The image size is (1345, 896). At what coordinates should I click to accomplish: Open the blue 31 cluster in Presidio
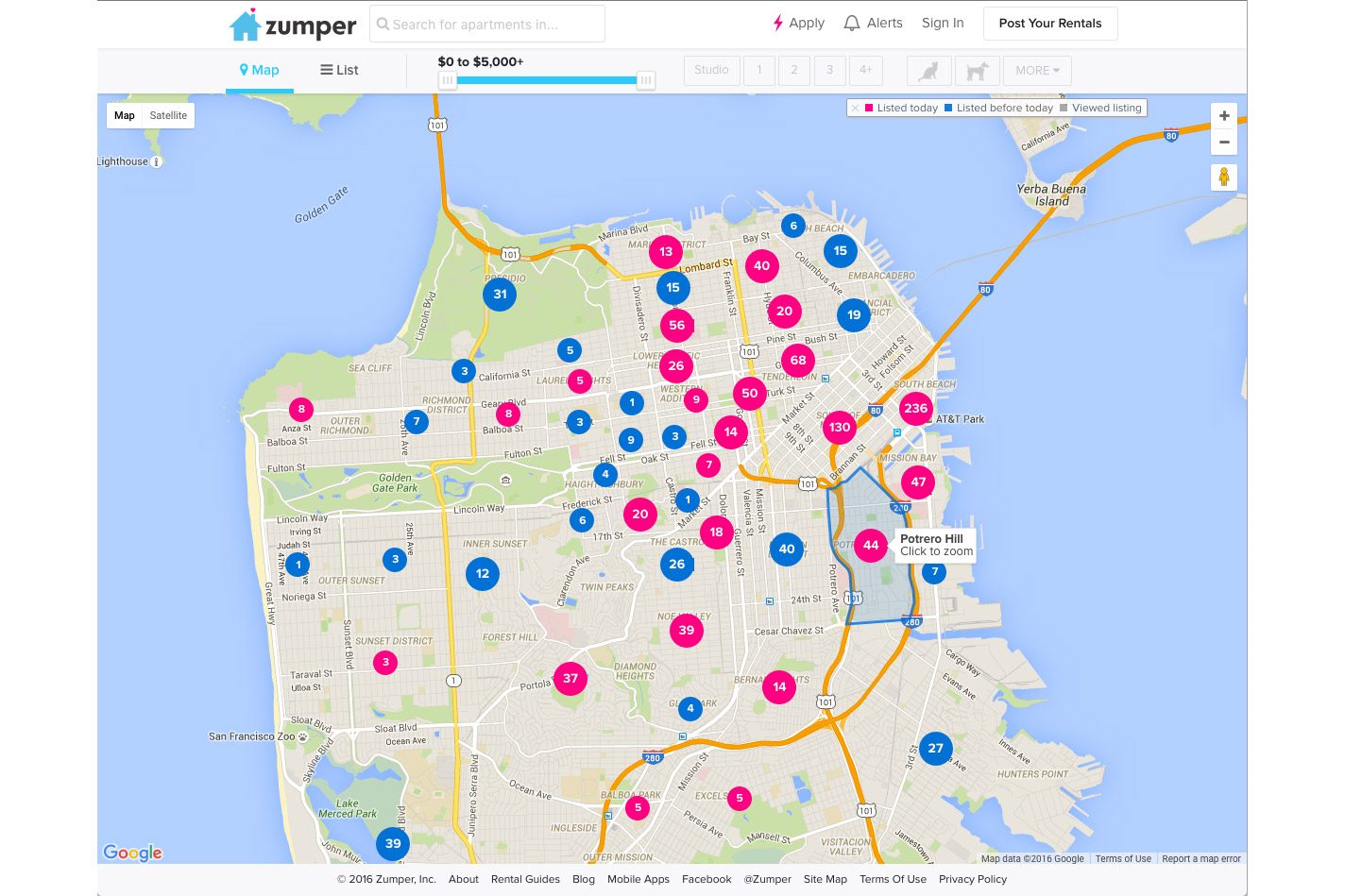[x=500, y=294]
